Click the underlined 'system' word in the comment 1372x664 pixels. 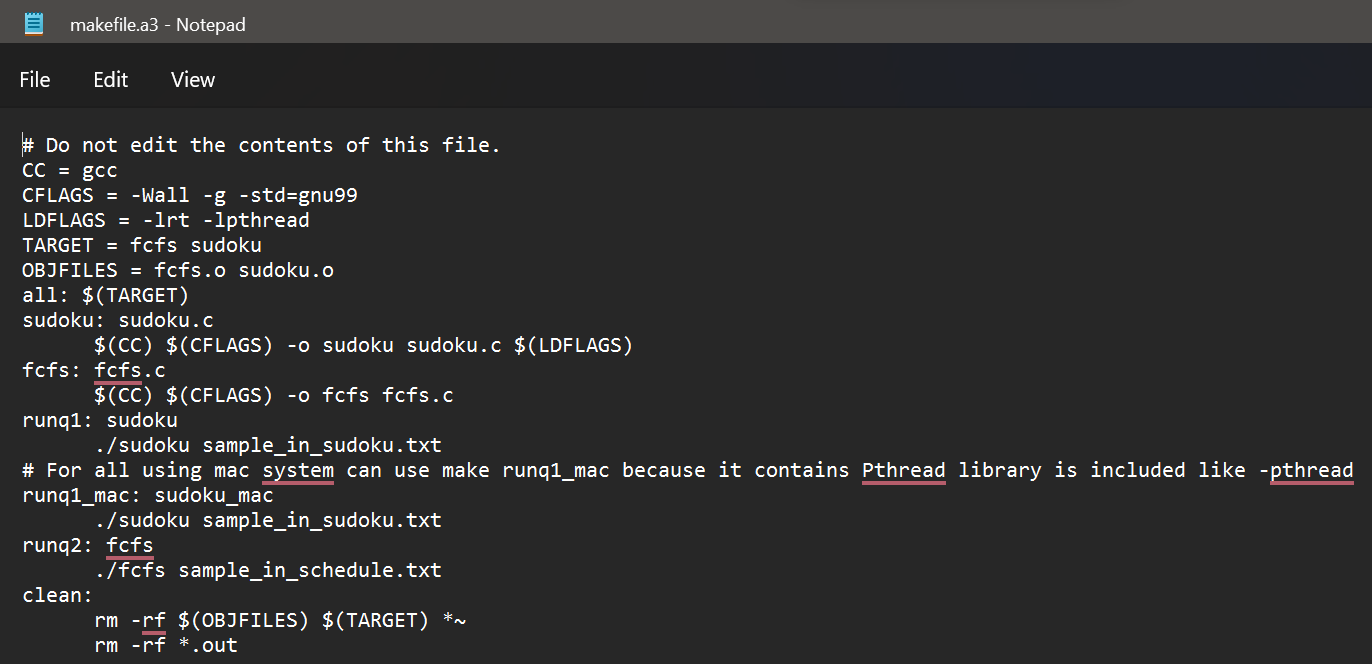(297, 469)
